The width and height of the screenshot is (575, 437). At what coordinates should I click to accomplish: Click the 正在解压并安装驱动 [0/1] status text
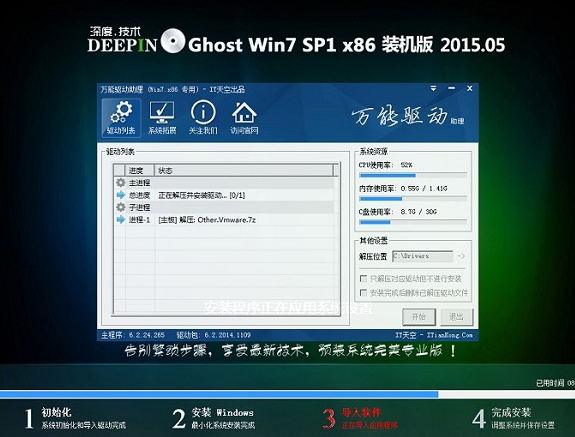201,195
